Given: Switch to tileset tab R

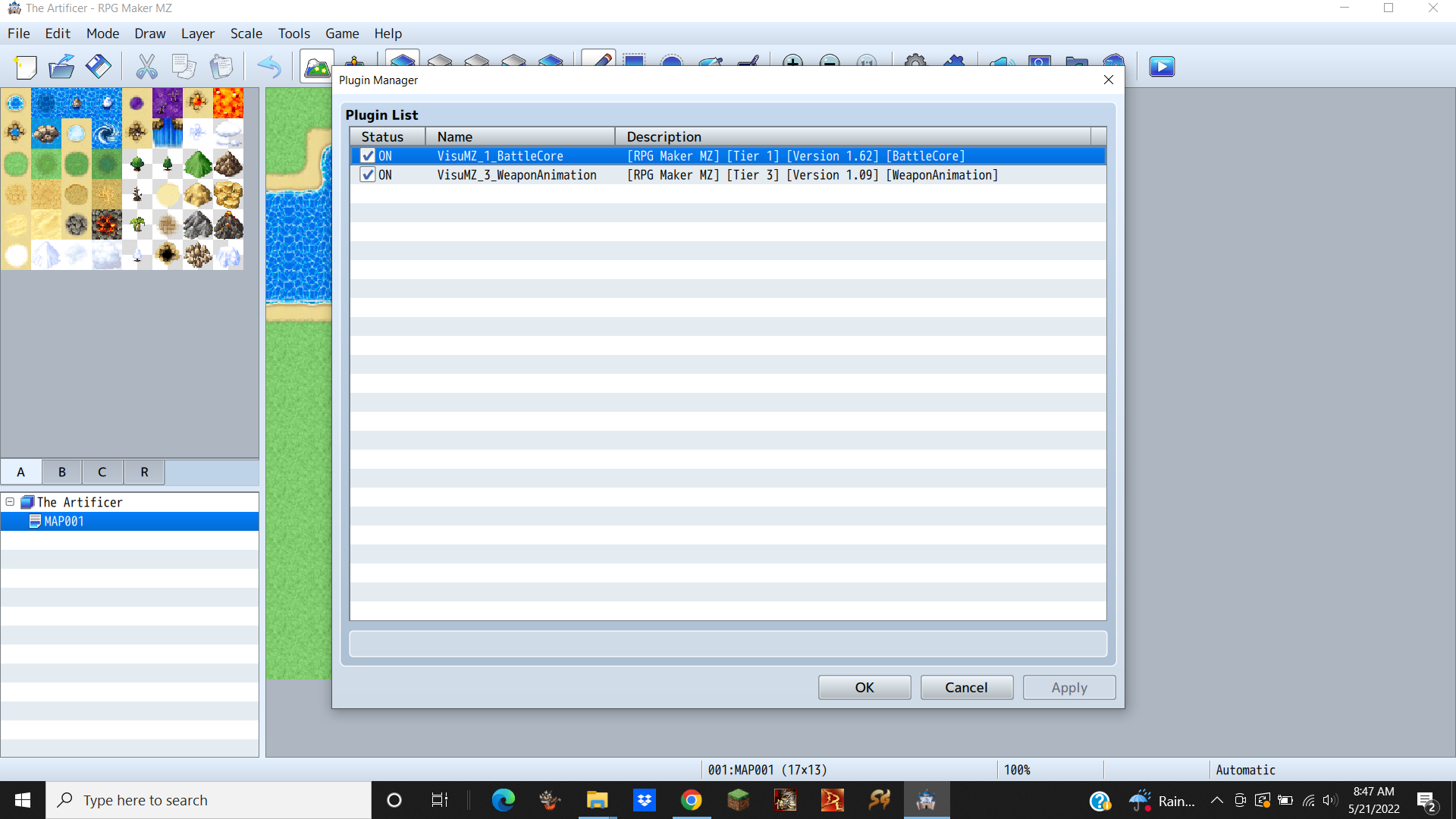Looking at the screenshot, I should click(x=144, y=472).
